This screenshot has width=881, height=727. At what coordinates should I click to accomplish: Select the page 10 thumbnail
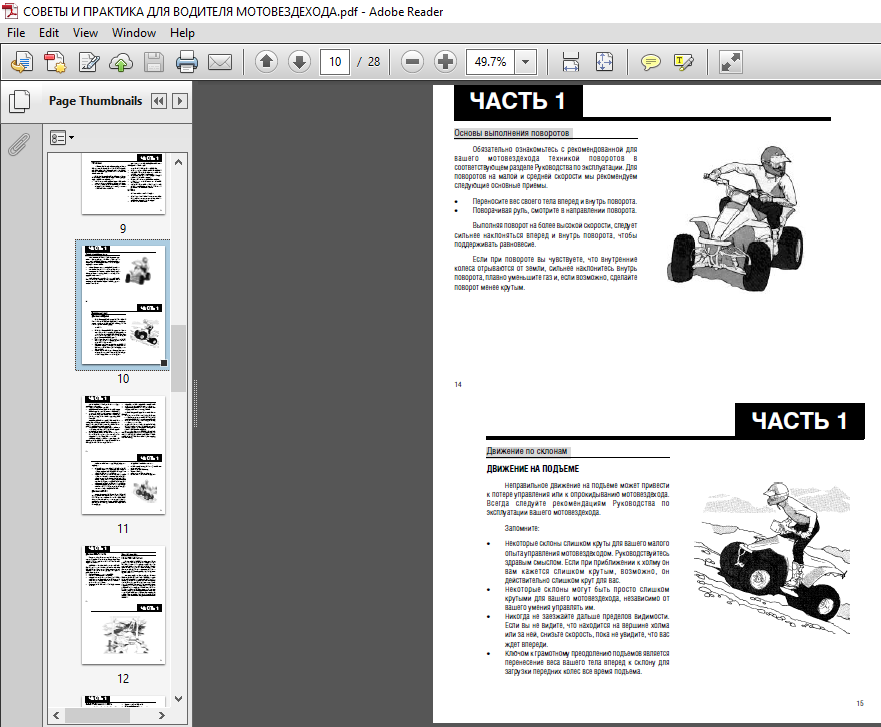123,305
